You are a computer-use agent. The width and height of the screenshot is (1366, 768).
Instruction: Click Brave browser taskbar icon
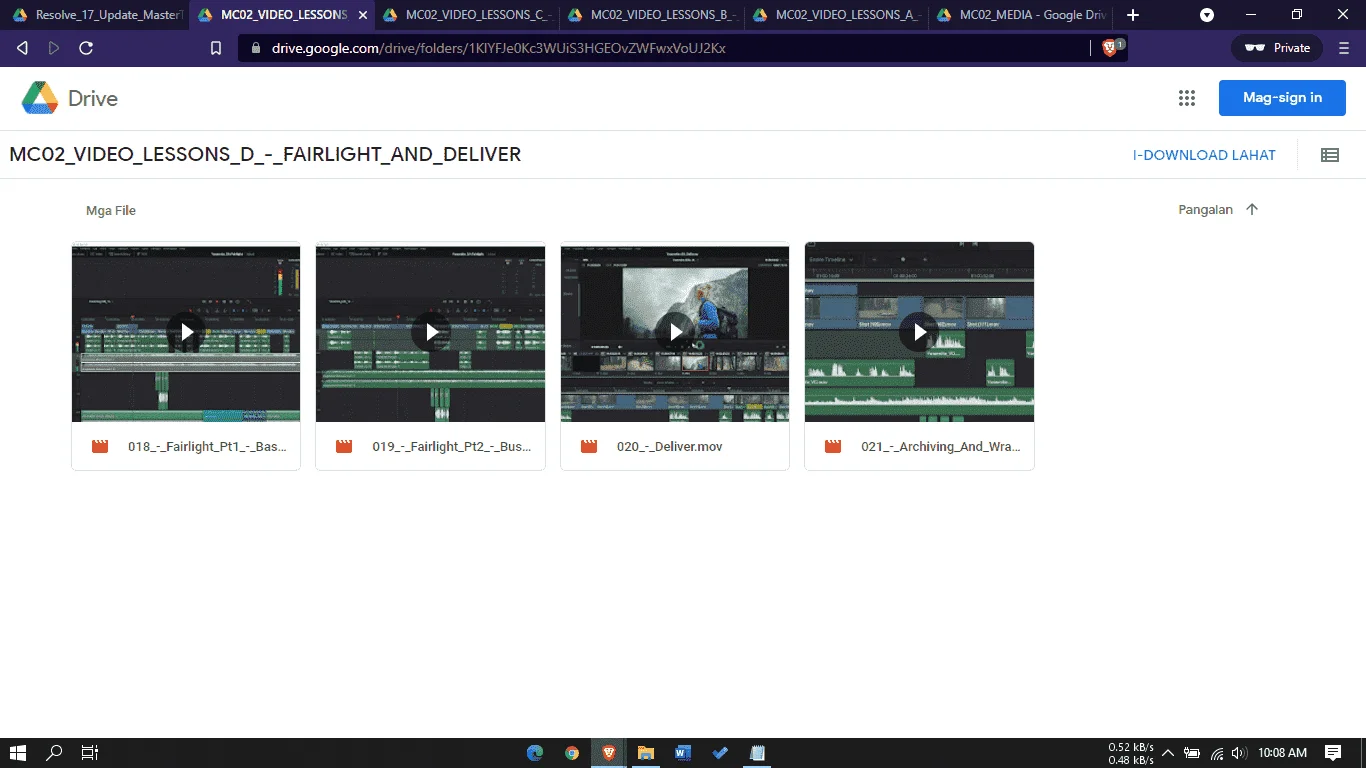(x=608, y=753)
